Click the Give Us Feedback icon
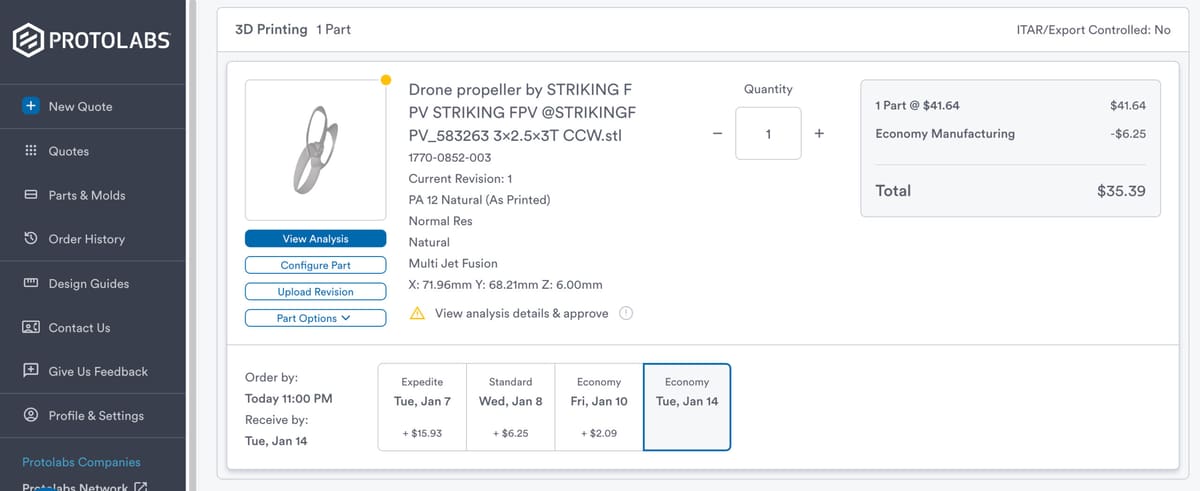 (30, 371)
